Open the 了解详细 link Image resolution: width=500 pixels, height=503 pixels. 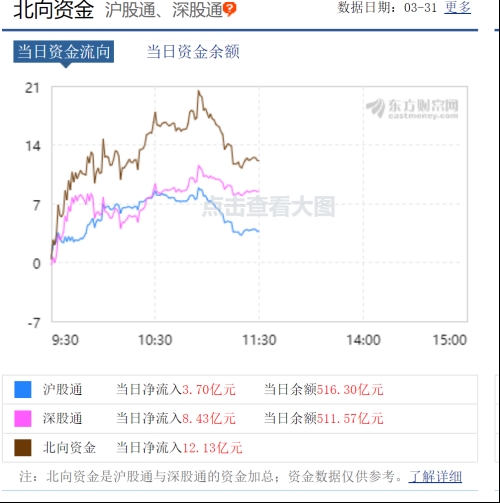(x=435, y=476)
